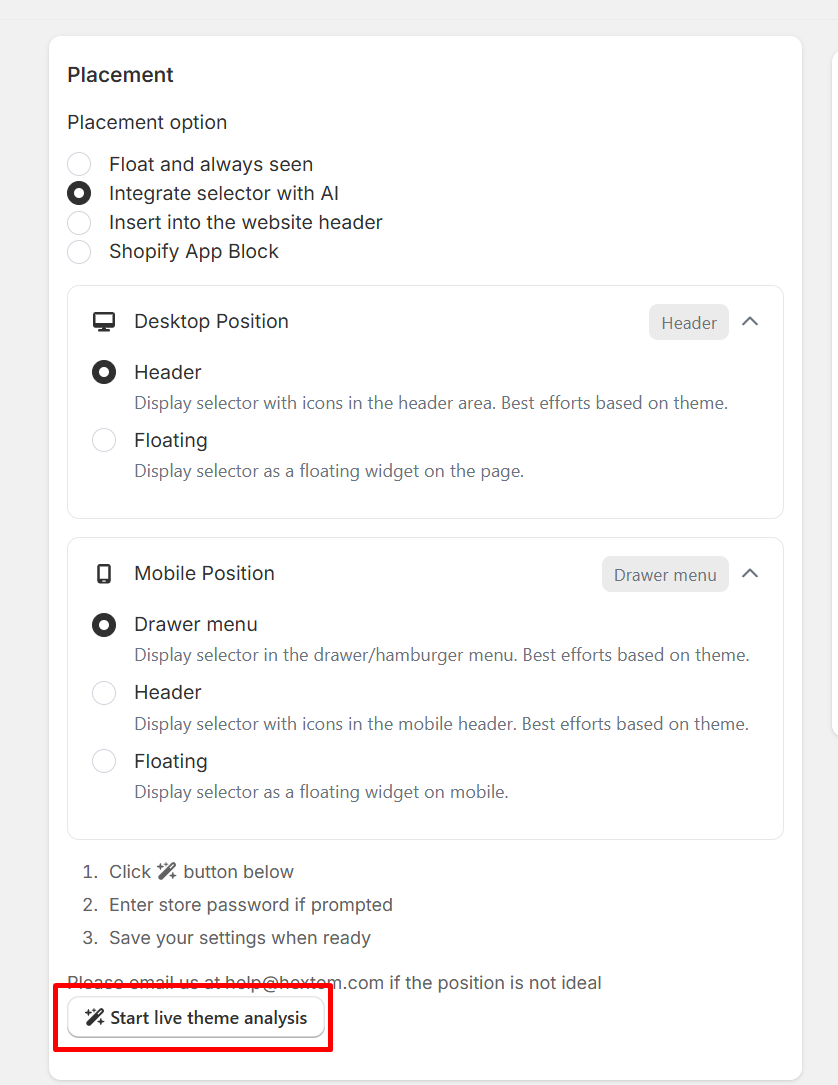838x1085 pixels.
Task: Click 'Start live theme analysis' button
Action: [x=196, y=1018]
